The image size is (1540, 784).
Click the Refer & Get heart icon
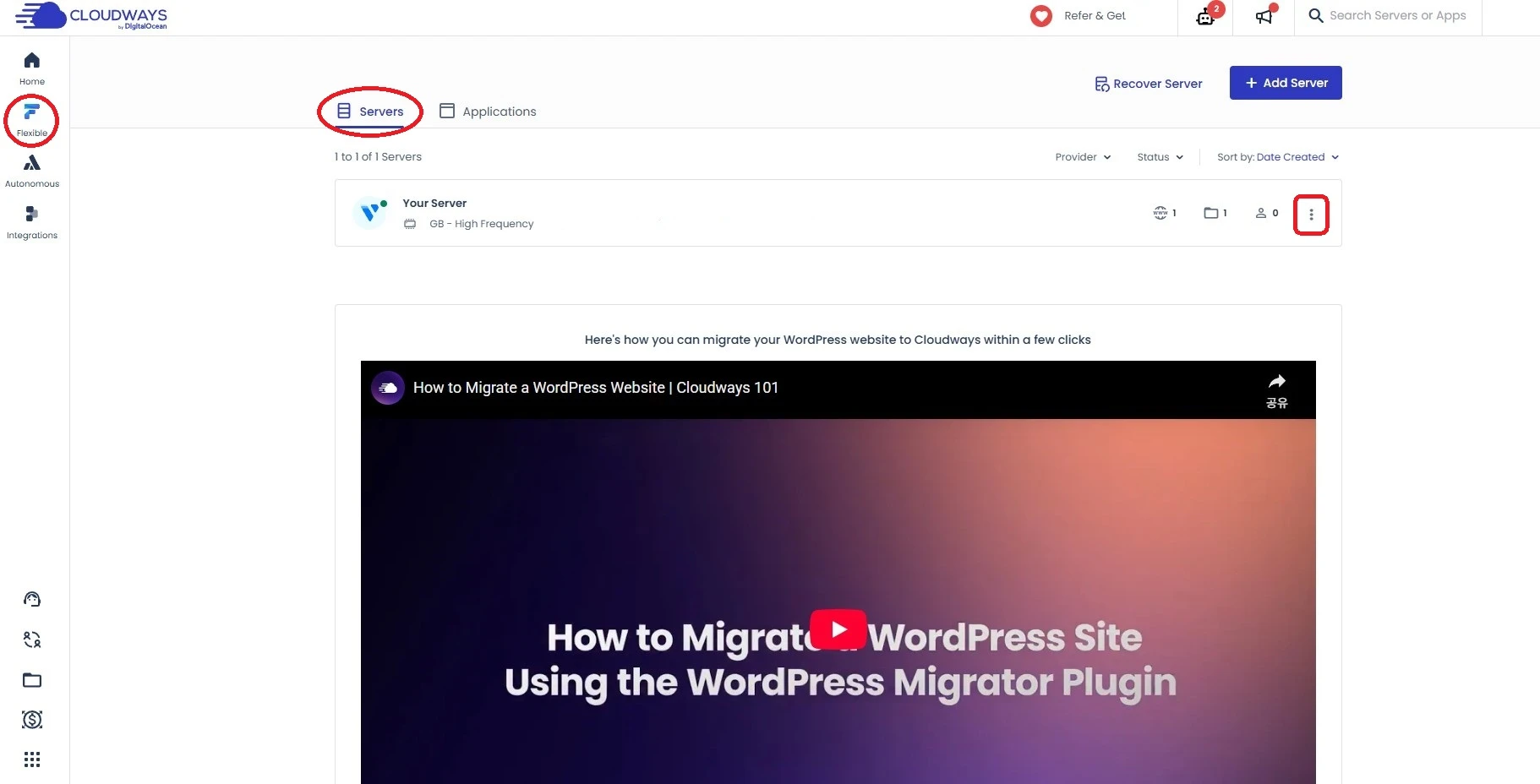pyautogui.click(x=1041, y=16)
